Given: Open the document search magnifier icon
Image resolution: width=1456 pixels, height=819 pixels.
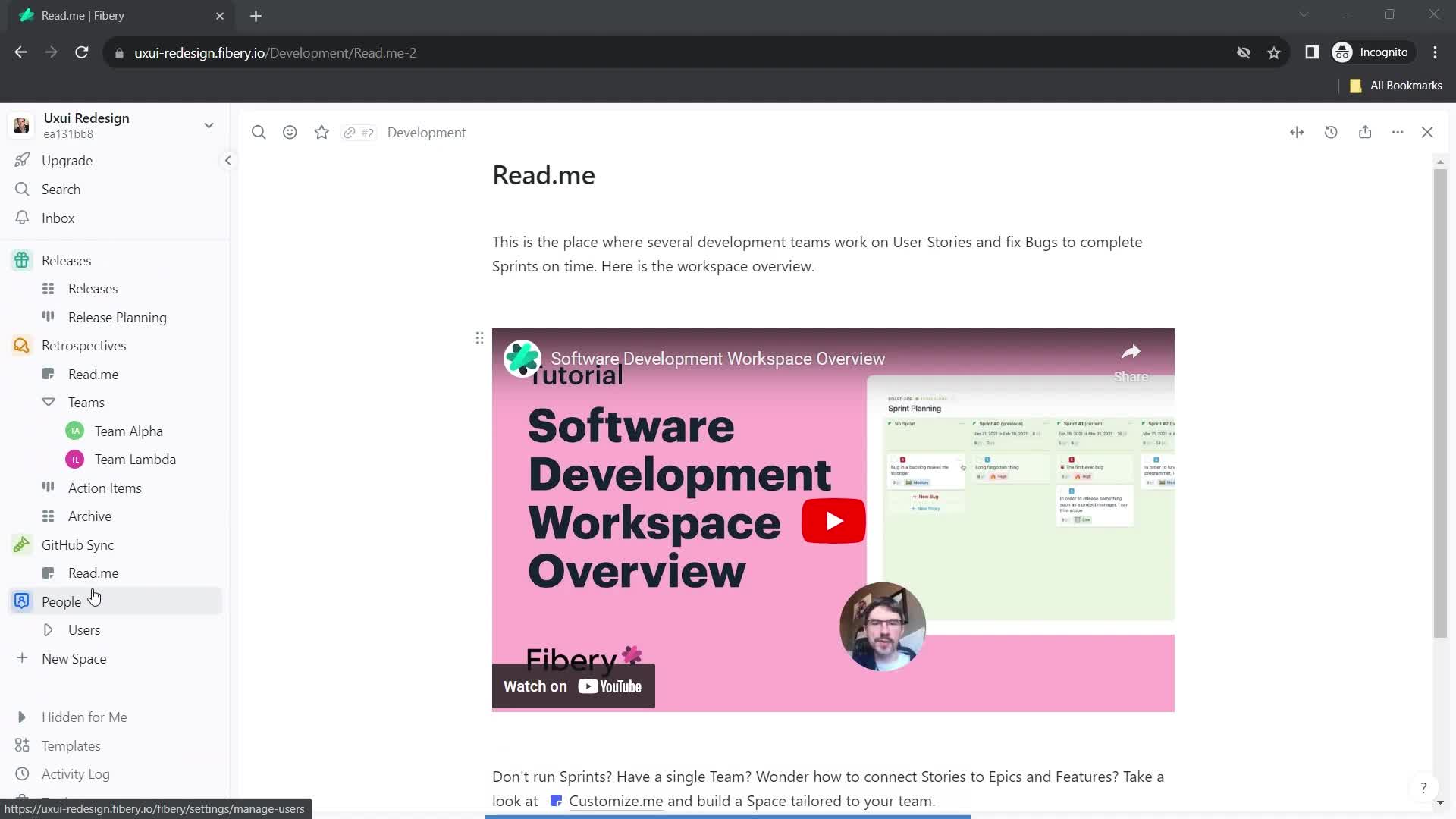Looking at the screenshot, I should coord(259,133).
